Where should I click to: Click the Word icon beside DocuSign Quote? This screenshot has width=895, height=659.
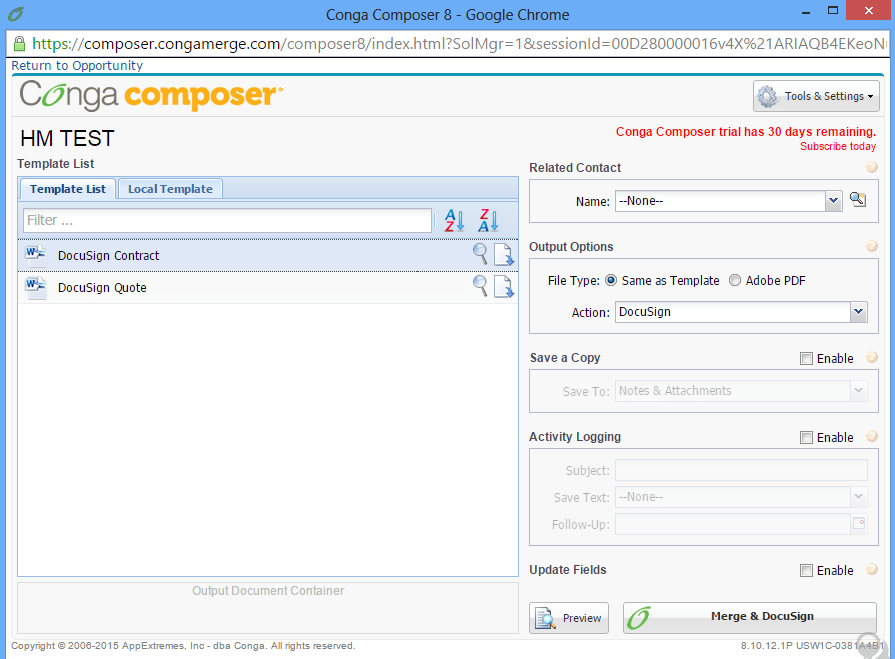[x=35, y=286]
